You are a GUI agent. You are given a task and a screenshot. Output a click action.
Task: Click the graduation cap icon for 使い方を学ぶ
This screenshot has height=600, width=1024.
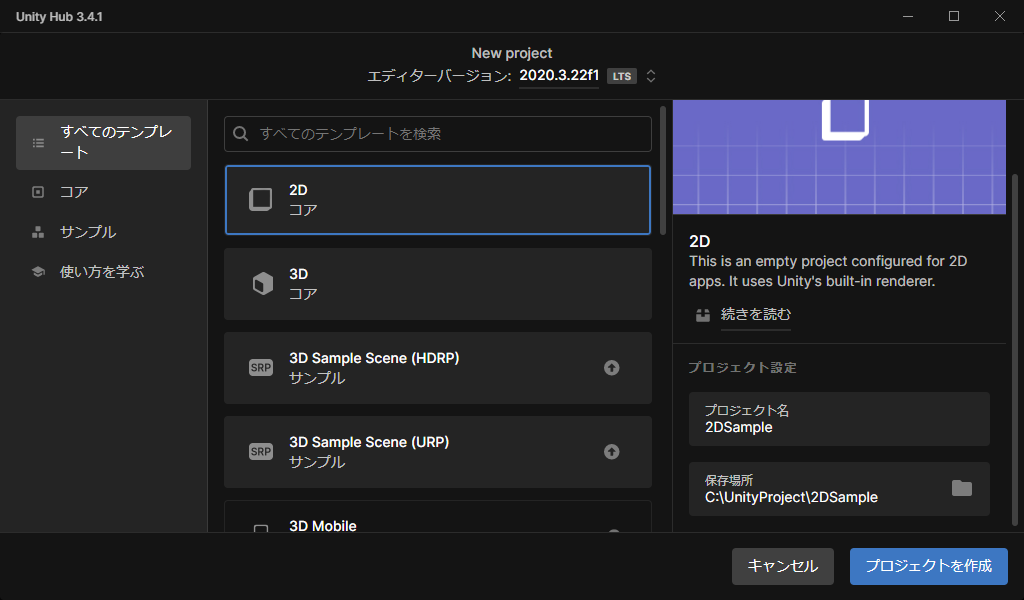[38, 272]
